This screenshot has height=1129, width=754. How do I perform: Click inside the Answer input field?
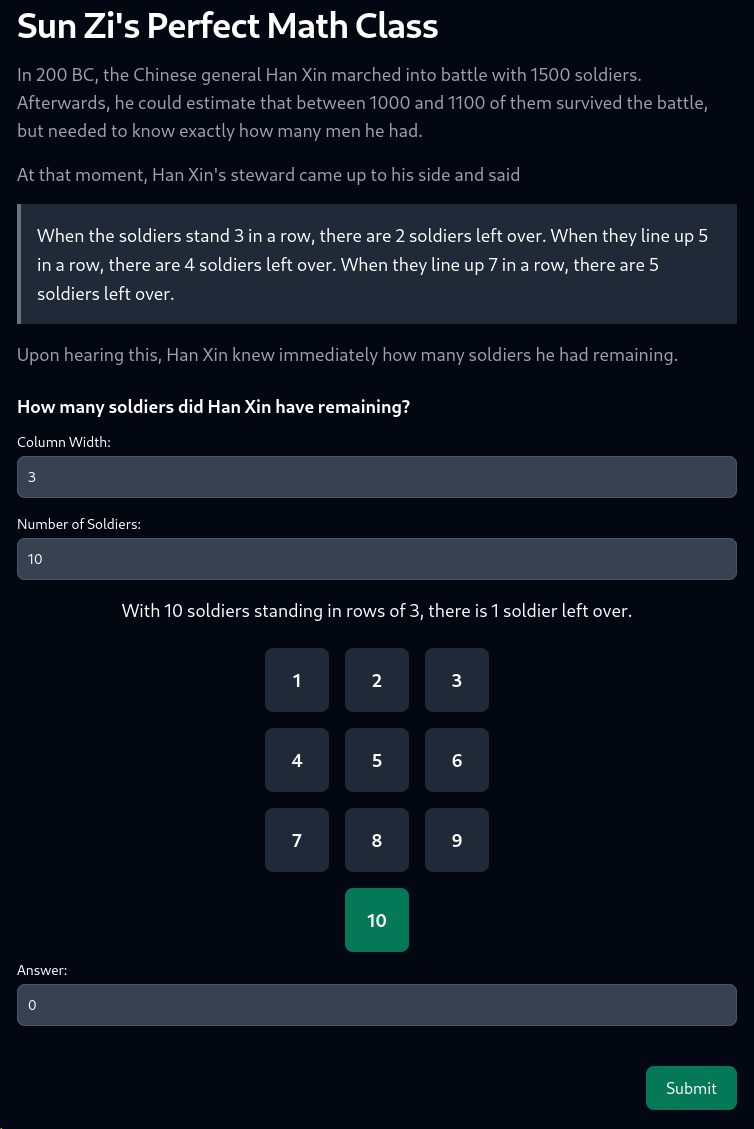pyautogui.click(x=377, y=1005)
